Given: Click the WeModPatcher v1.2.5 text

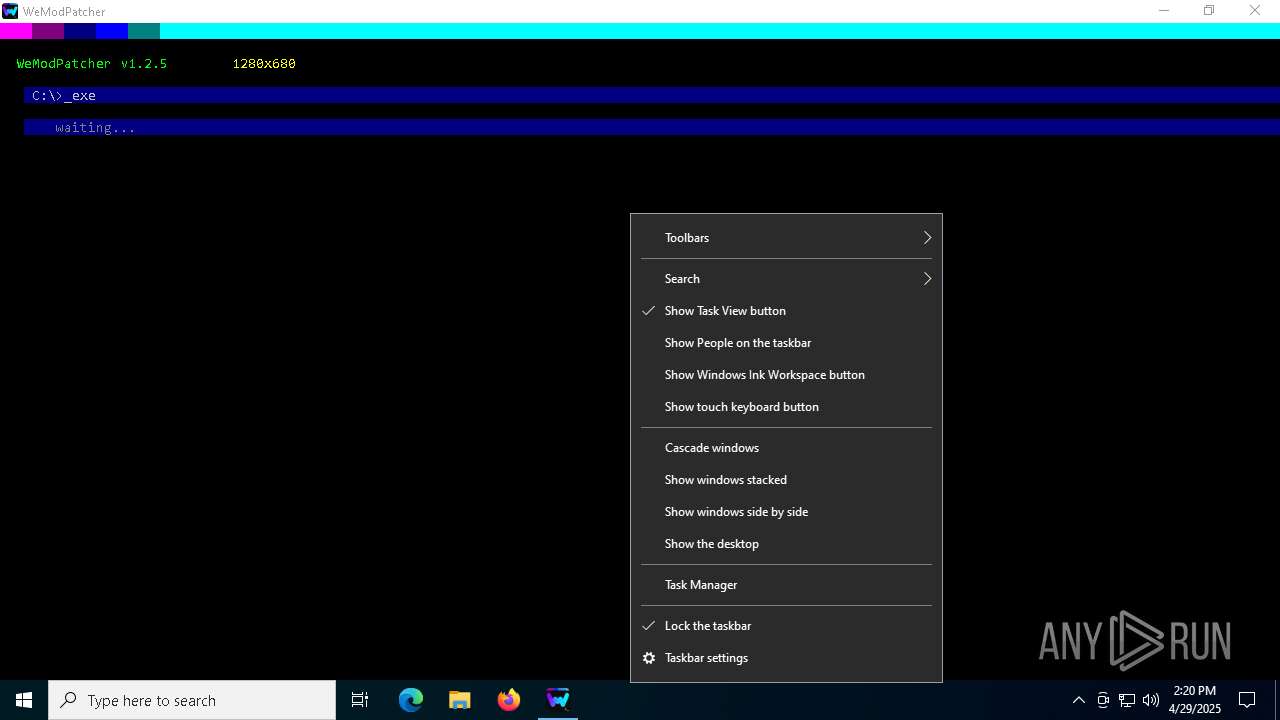Looking at the screenshot, I should coord(92,64).
